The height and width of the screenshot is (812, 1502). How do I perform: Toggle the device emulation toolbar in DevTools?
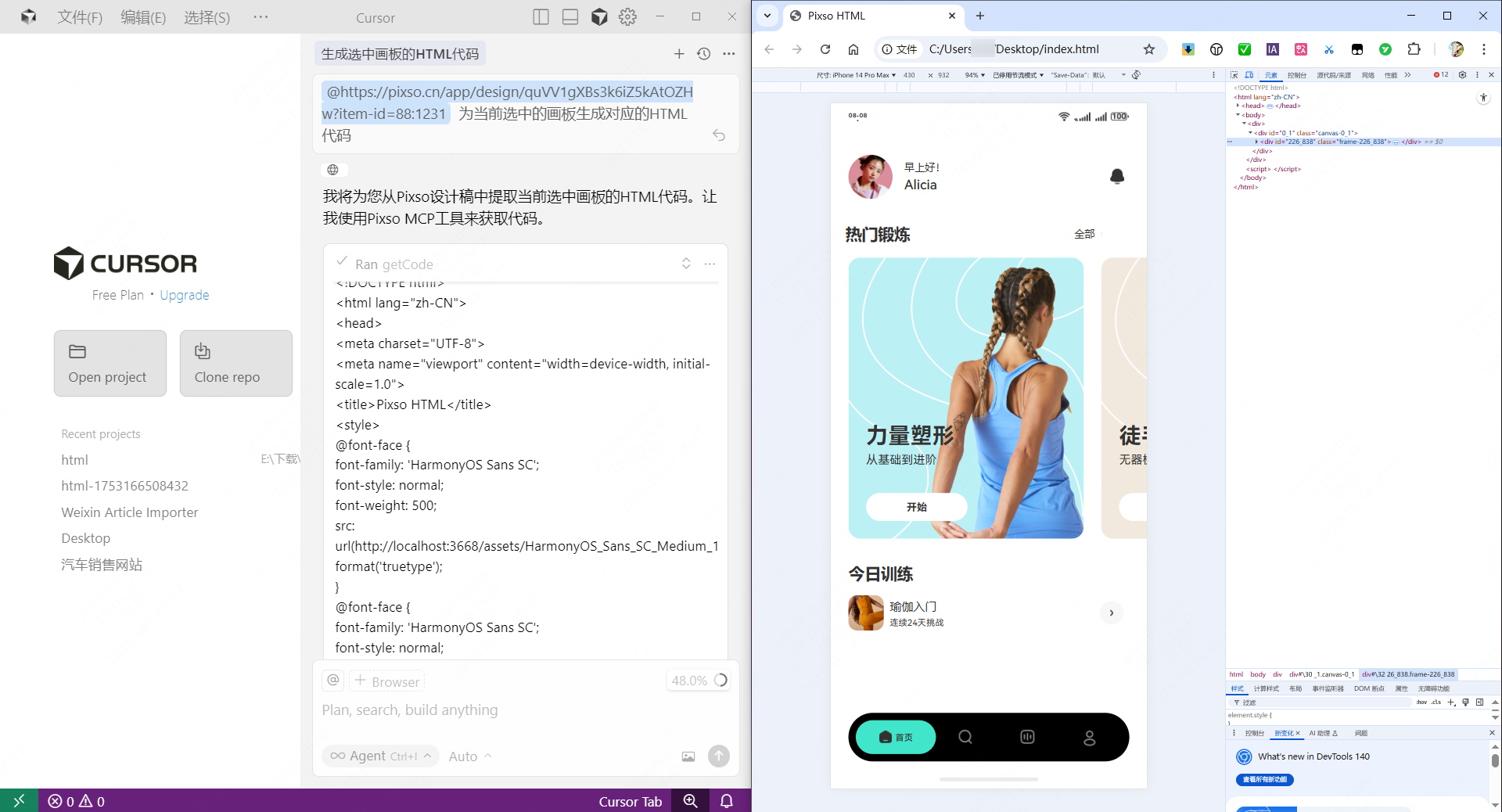pos(1248,75)
